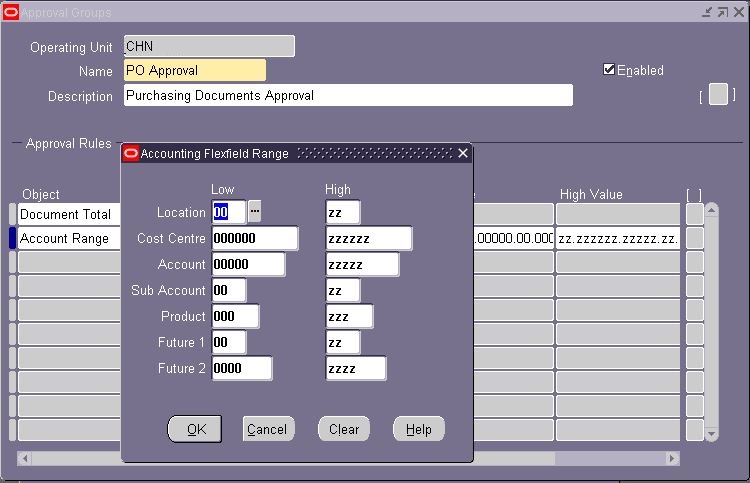
Task: Close the Accounting Flexfield Range dialog
Action: (x=463, y=153)
